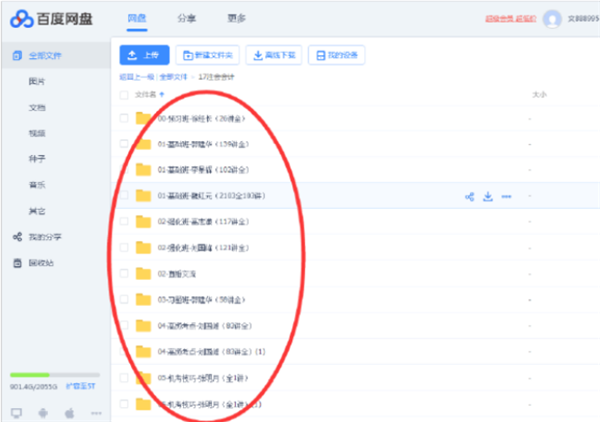This screenshot has width=600, height=422.
Task: Switch to the 分享 tab
Action: 187,18
